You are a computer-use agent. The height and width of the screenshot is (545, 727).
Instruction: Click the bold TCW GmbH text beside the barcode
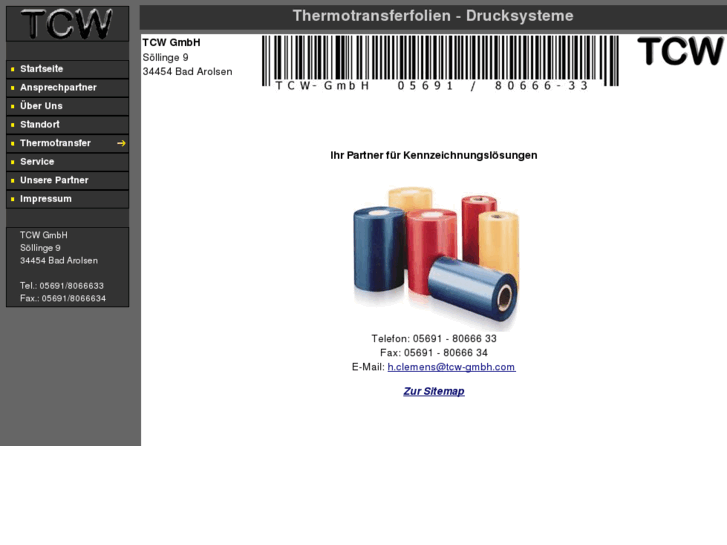(x=172, y=43)
